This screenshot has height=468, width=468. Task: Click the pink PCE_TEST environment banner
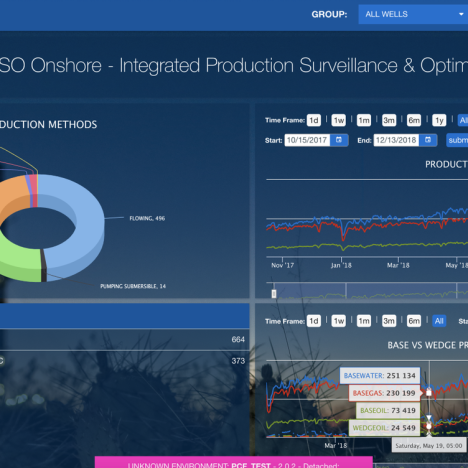[x=234, y=462]
